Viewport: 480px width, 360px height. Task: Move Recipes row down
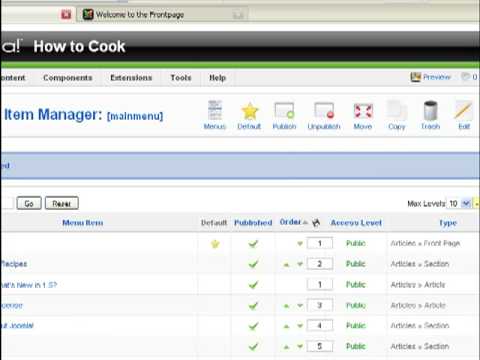tap(300, 264)
